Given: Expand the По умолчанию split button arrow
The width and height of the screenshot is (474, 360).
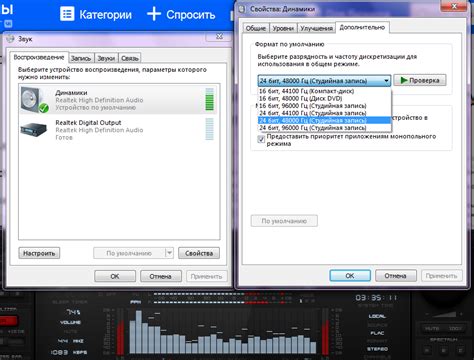Looking at the screenshot, I should pos(169,253).
